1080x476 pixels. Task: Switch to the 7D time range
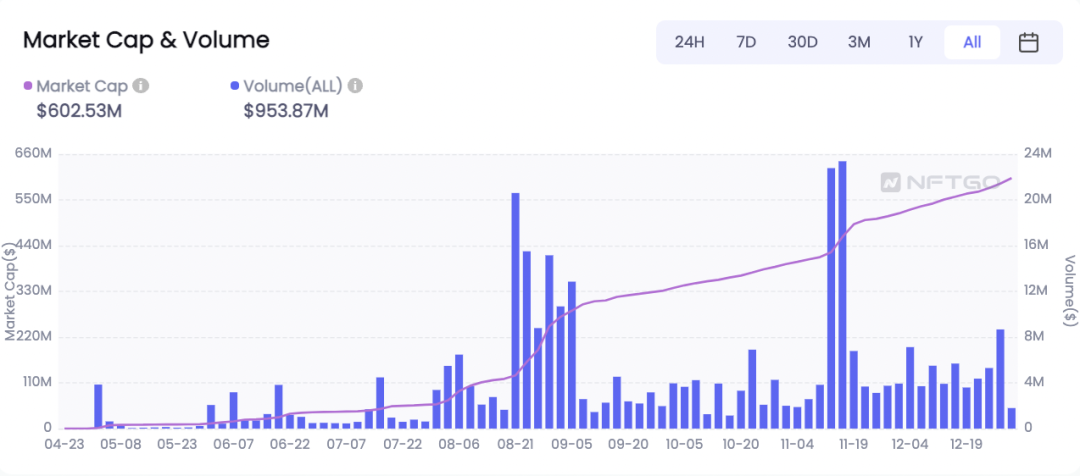746,42
